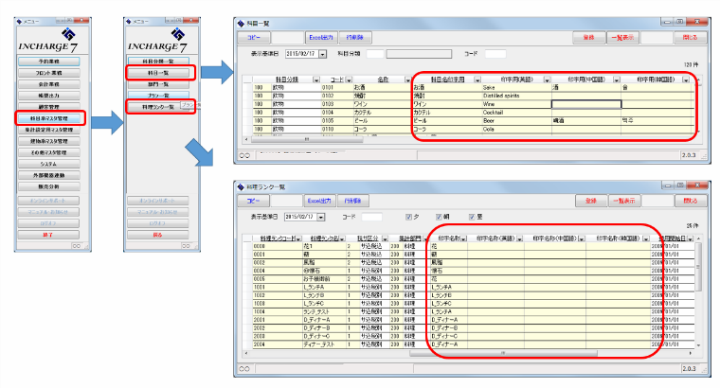Screen dimensions: 720x388
Task: Select 料理ランク一覧 in the second menu
Action: tap(158, 107)
